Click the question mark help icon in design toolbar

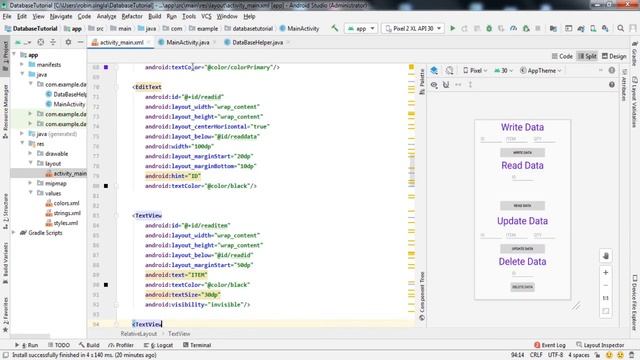[611, 84]
